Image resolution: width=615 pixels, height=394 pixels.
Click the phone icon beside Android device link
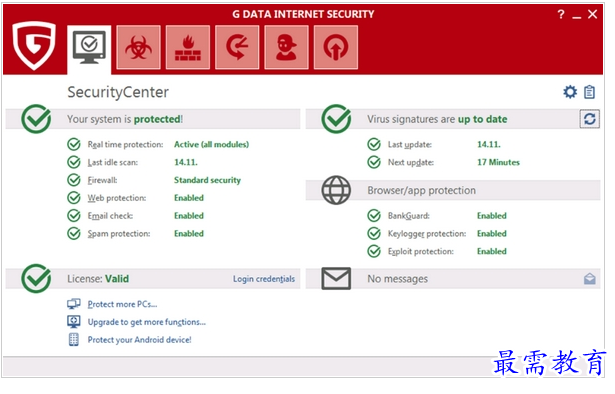(x=74, y=340)
